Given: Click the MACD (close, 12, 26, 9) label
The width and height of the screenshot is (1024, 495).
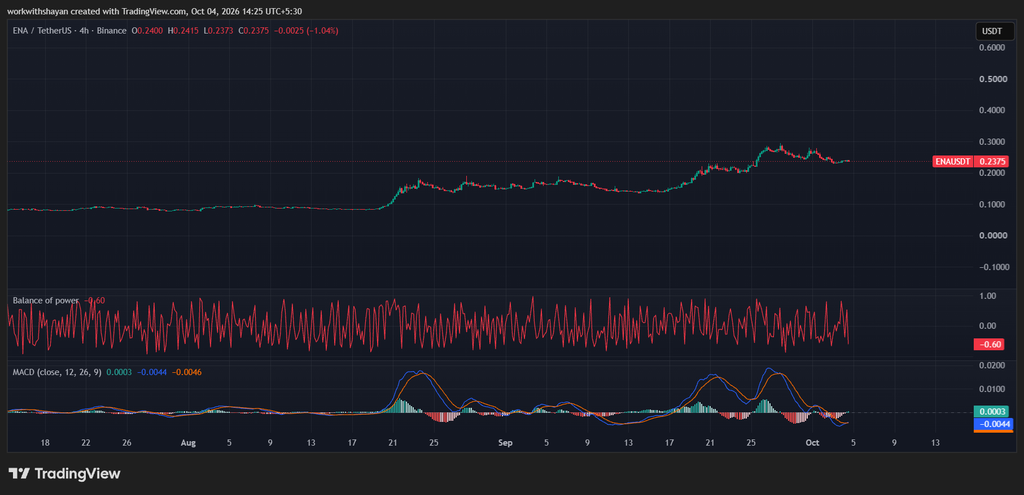Looking at the screenshot, I should [x=56, y=372].
